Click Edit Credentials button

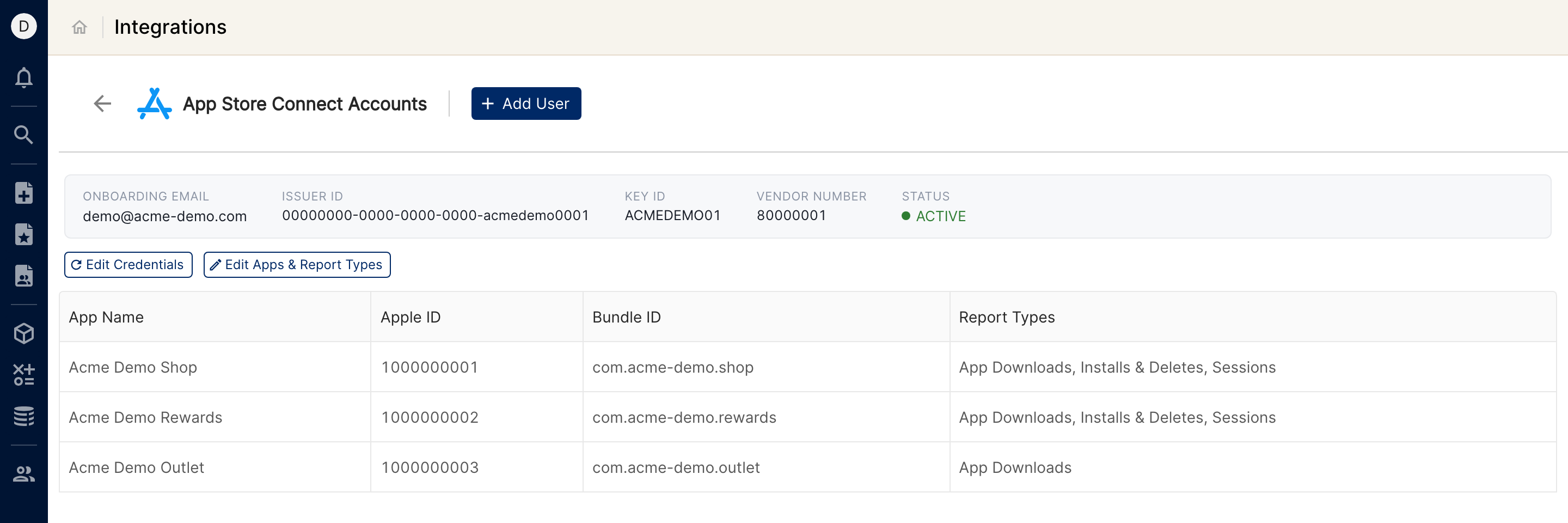click(128, 265)
